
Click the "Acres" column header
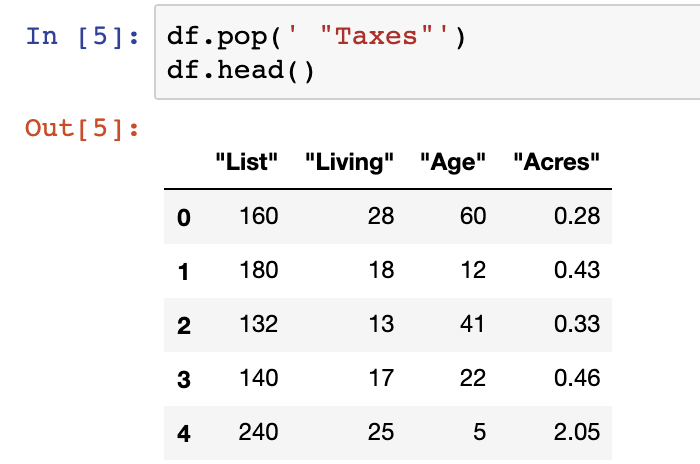(x=556, y=162)
